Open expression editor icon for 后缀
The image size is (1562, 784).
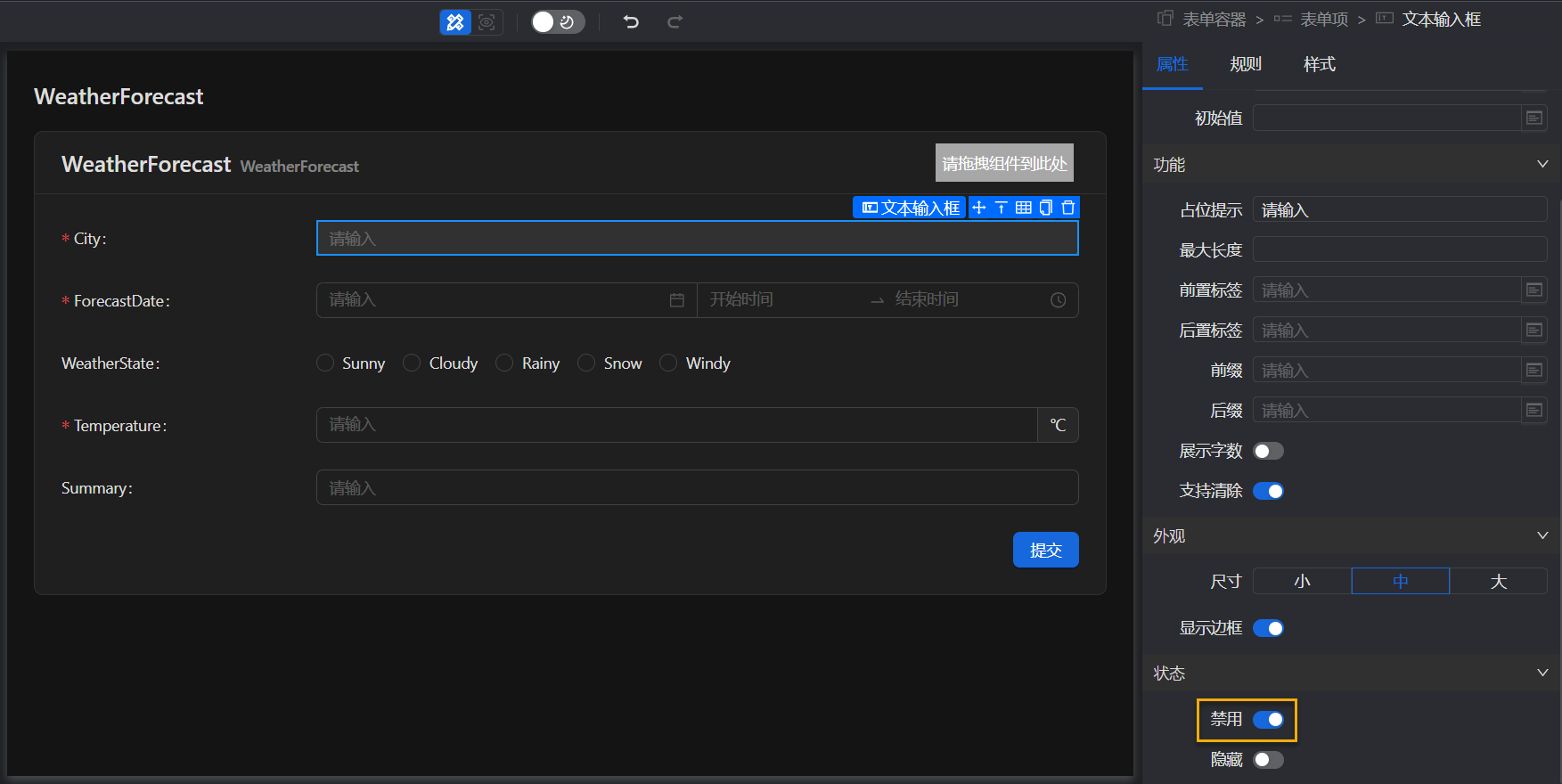point(1534,410)
